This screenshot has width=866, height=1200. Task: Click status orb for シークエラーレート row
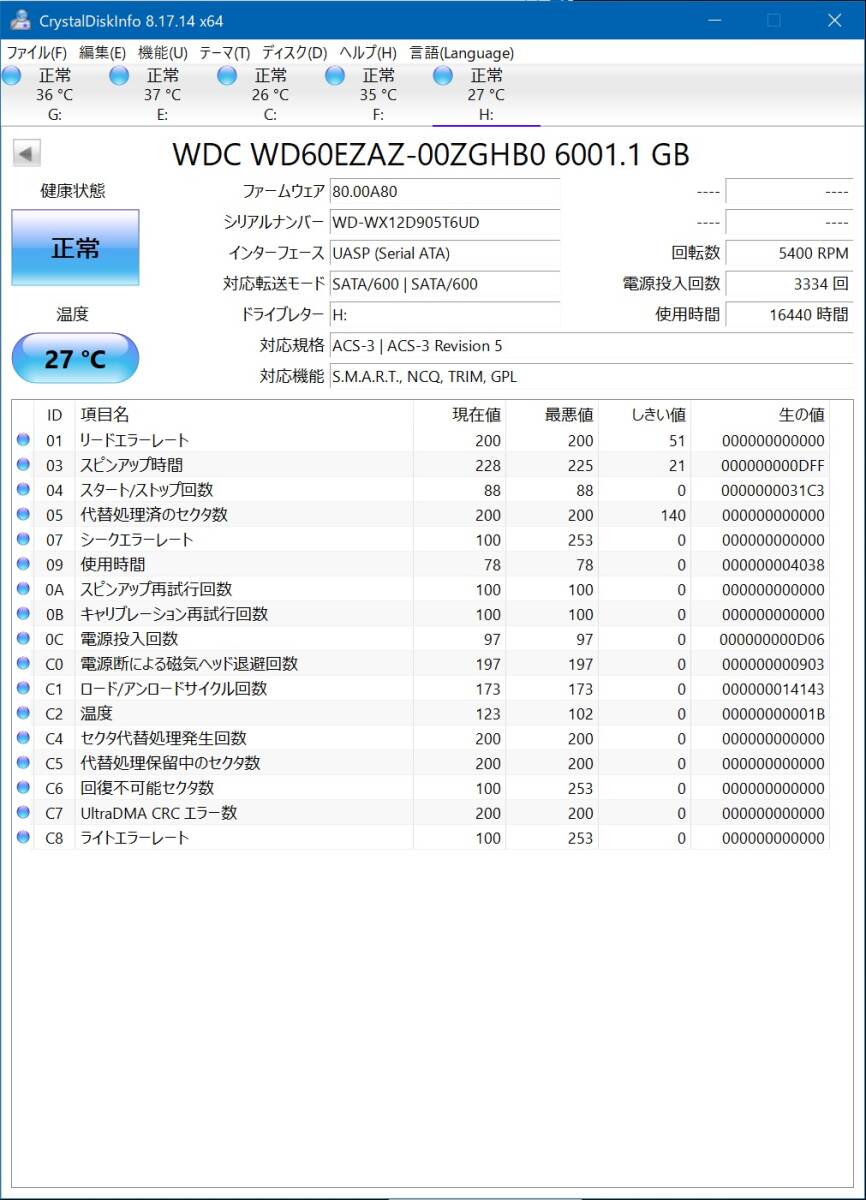(23, 540)
